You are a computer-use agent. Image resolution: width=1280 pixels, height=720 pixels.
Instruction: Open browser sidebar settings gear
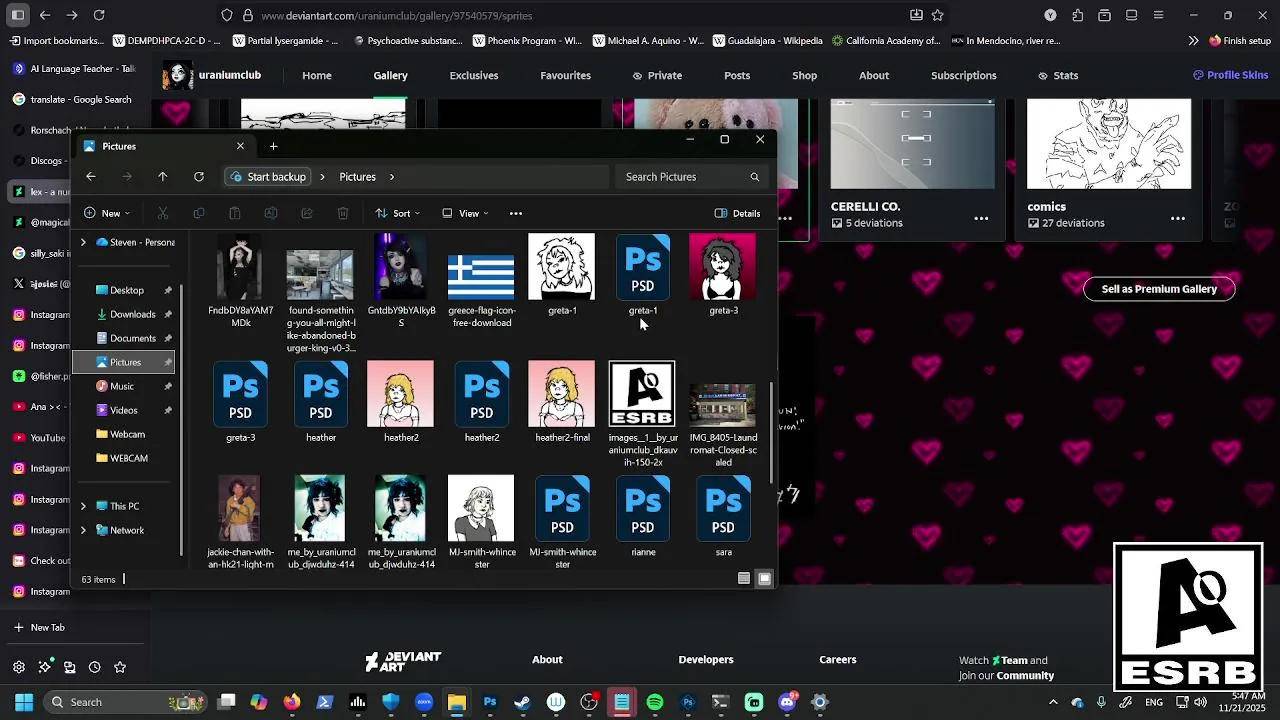pos(19,667)
